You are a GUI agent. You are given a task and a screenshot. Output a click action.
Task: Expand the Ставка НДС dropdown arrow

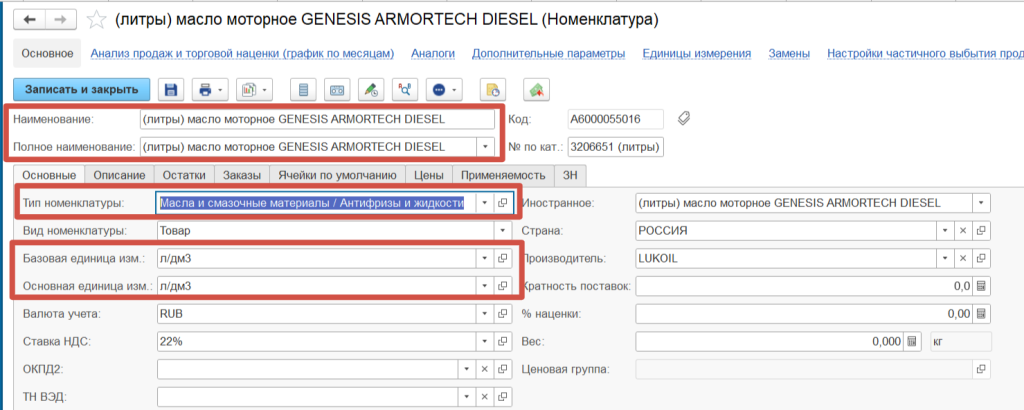485,341
